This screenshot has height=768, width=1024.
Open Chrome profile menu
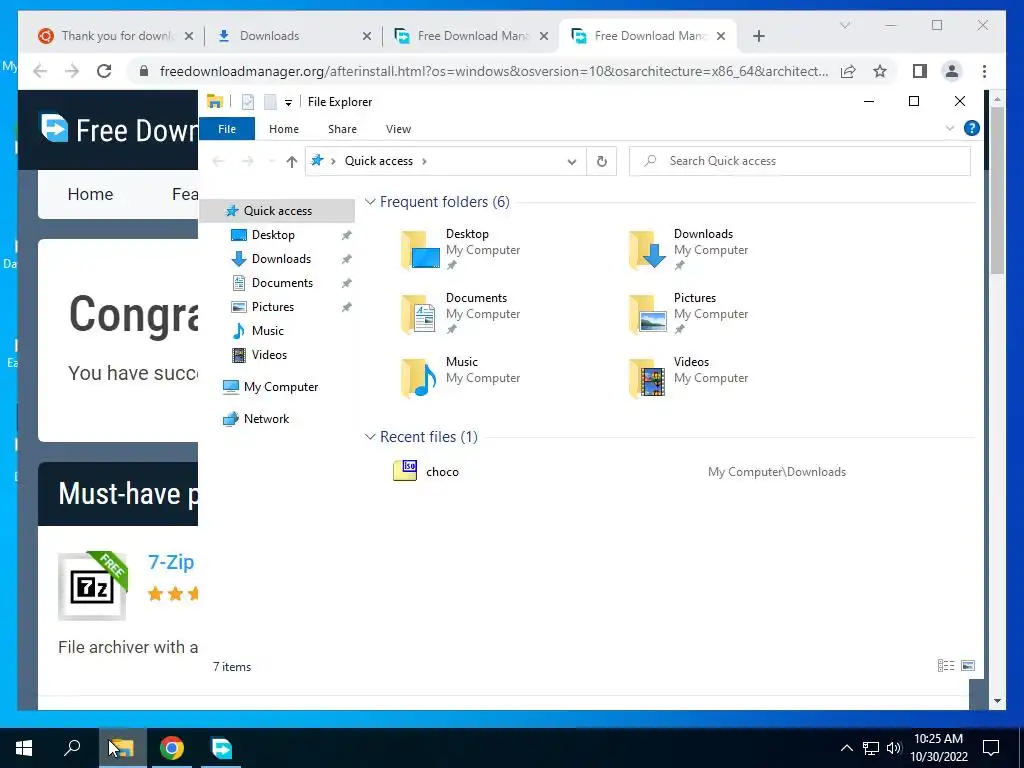(952, 71)
